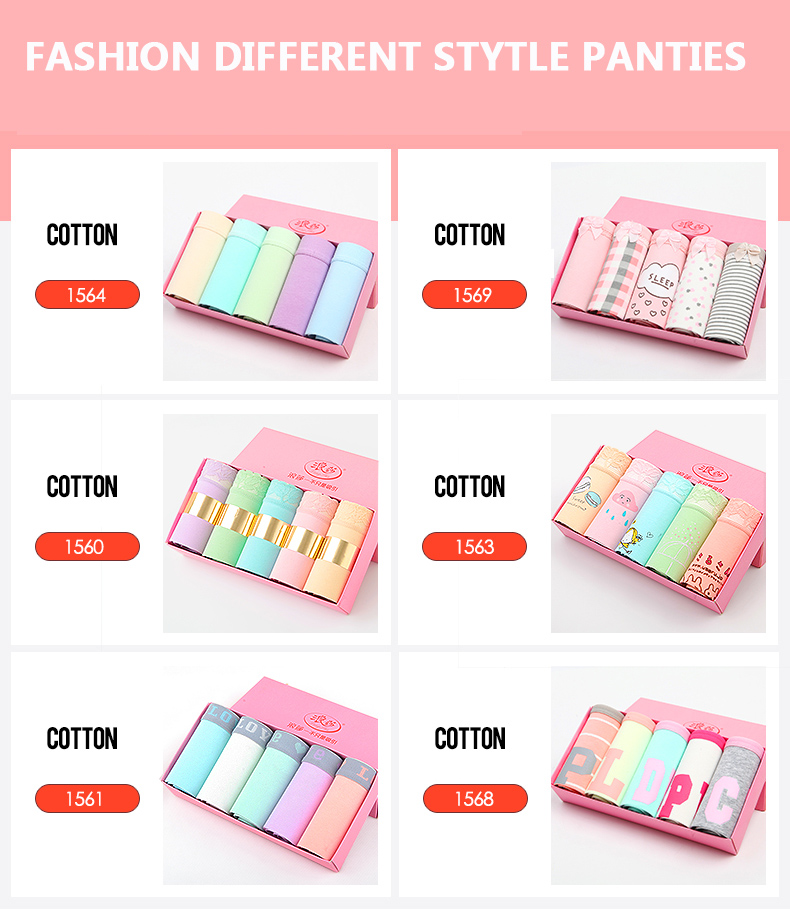Open the LOVE waistband set photo

click(x=270, y=776)
